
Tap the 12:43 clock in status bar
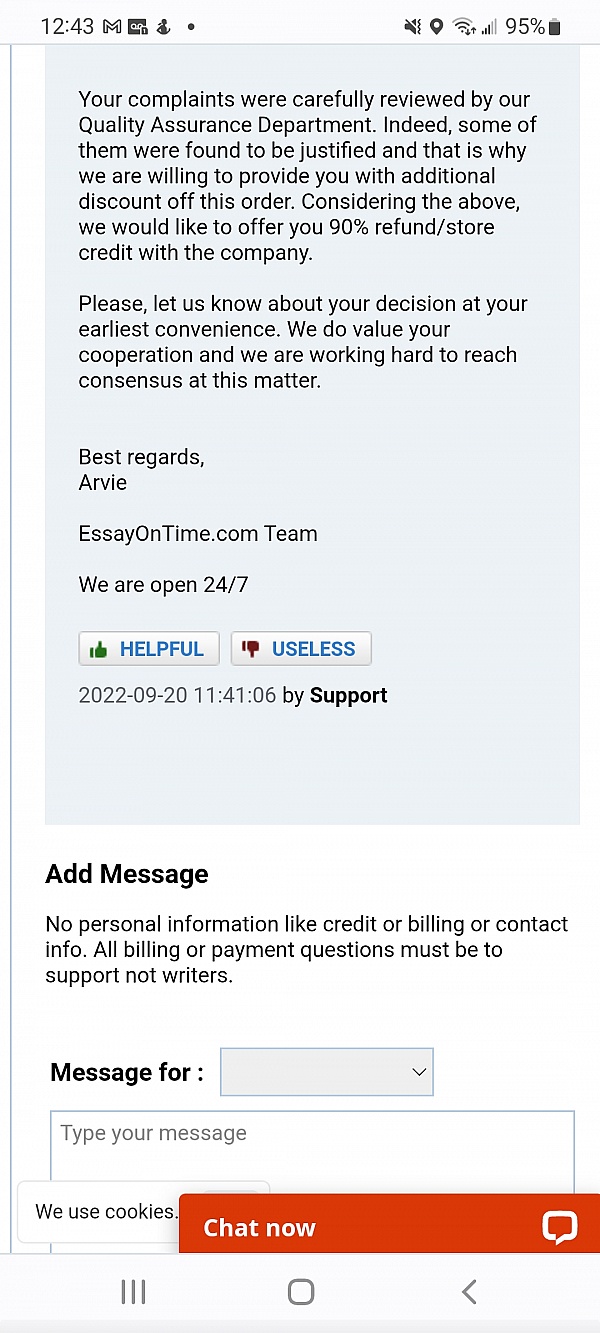click(66, 27)
